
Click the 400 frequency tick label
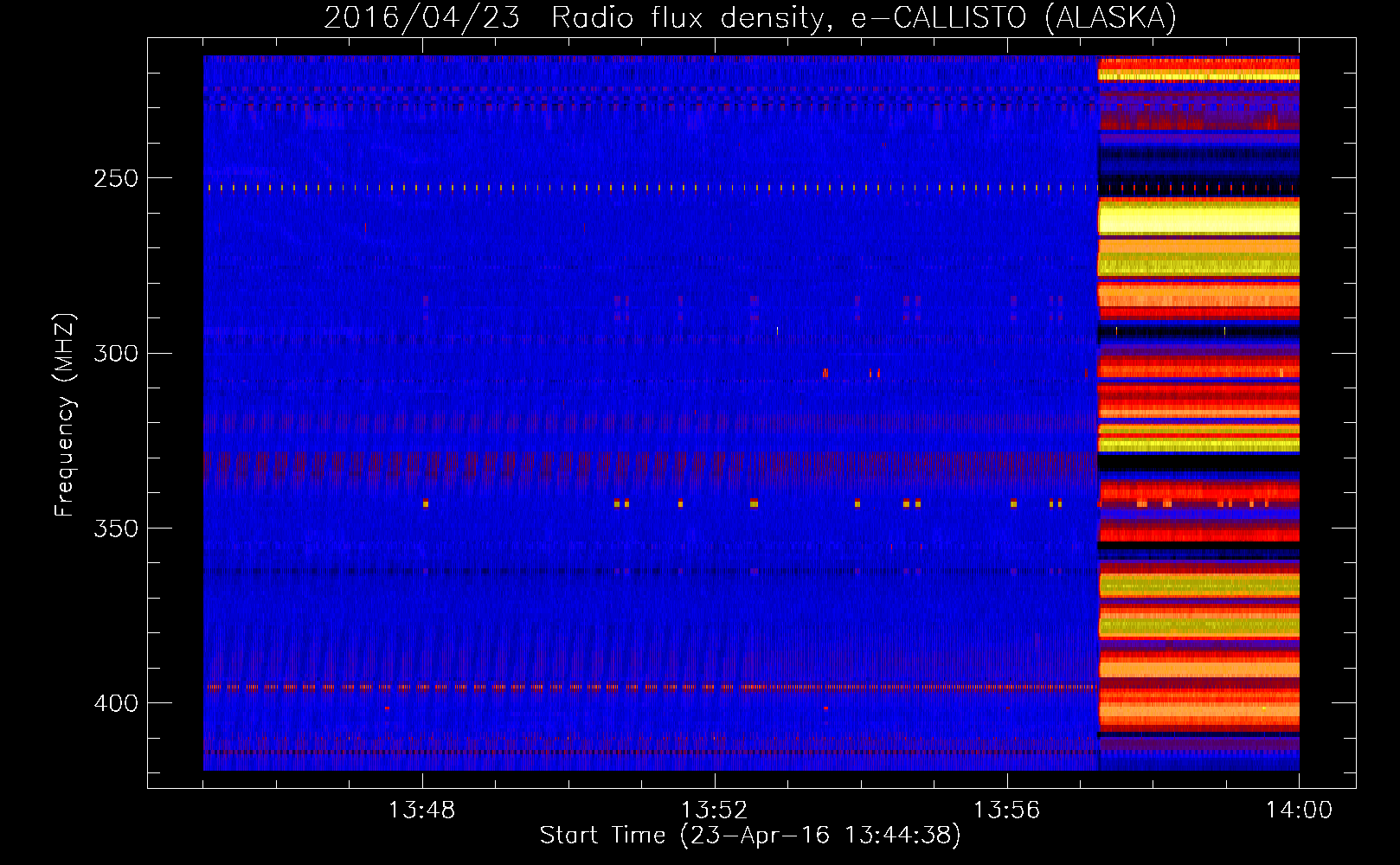click(x=116, y=703)
